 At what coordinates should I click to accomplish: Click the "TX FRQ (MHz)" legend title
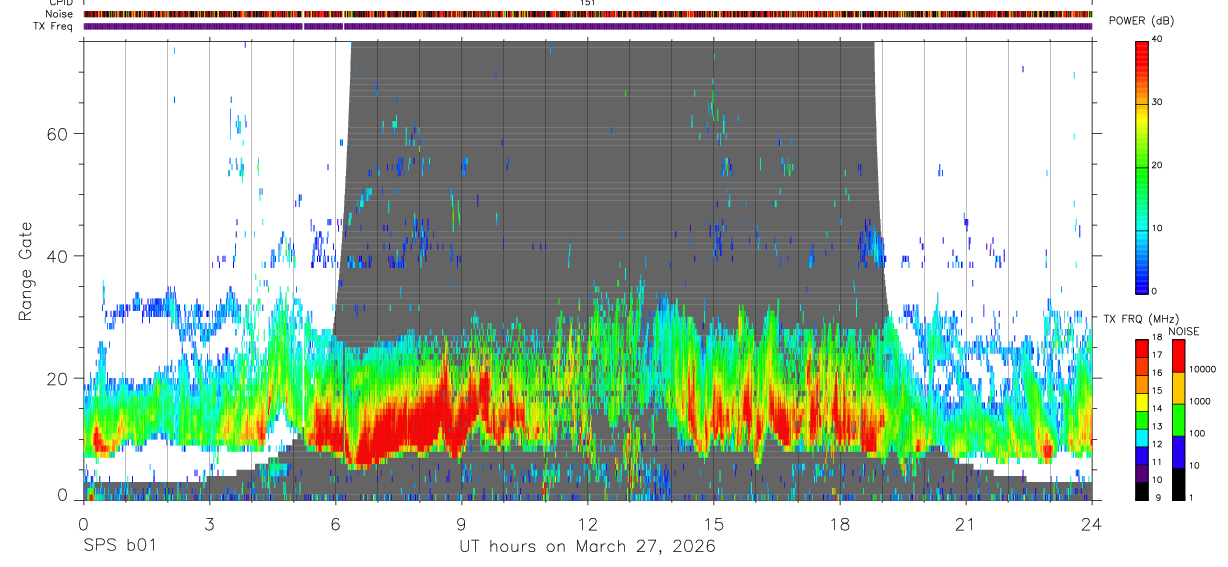[1143, 319]
